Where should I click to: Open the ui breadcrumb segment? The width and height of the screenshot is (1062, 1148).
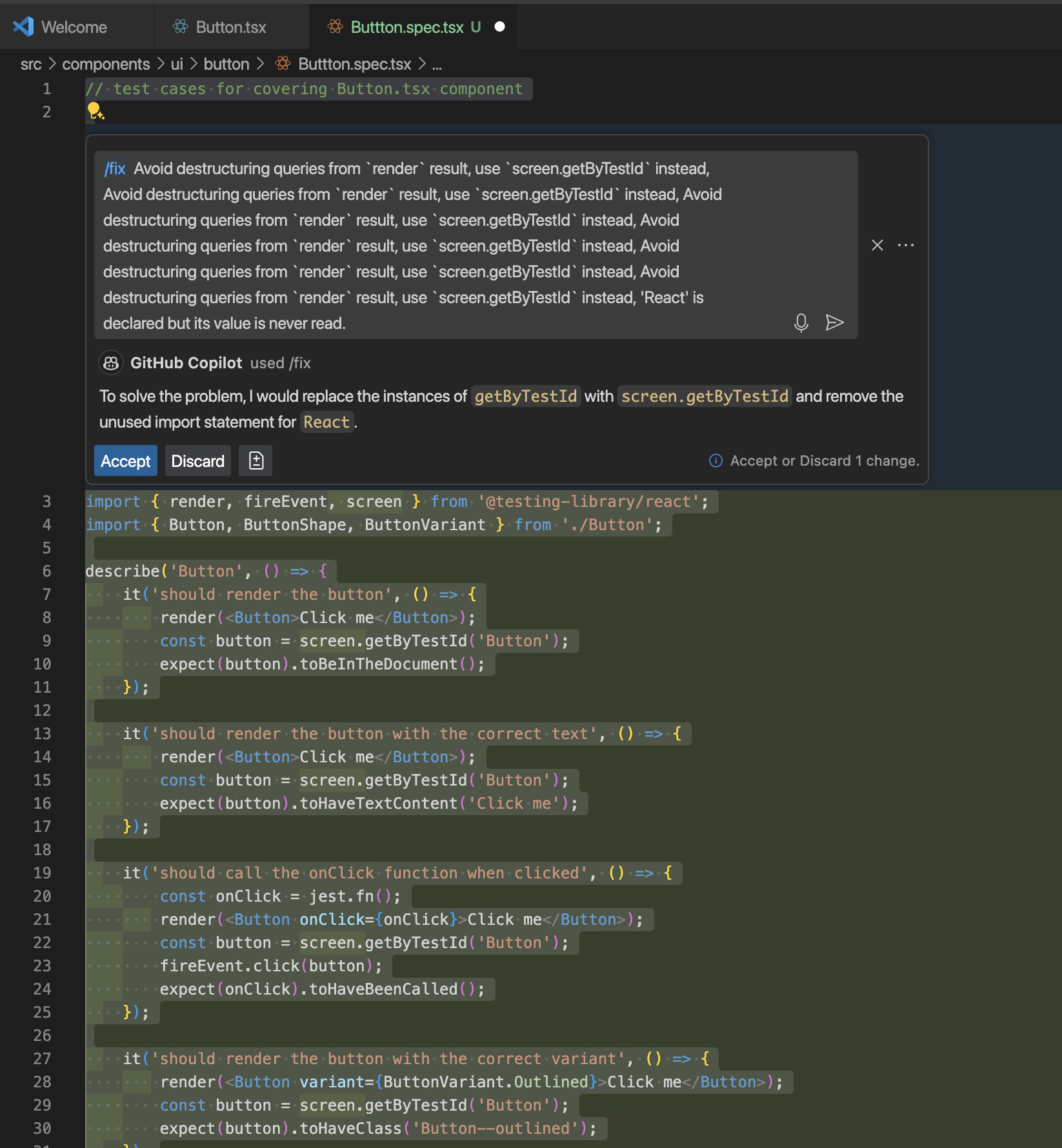pos(176,64)
